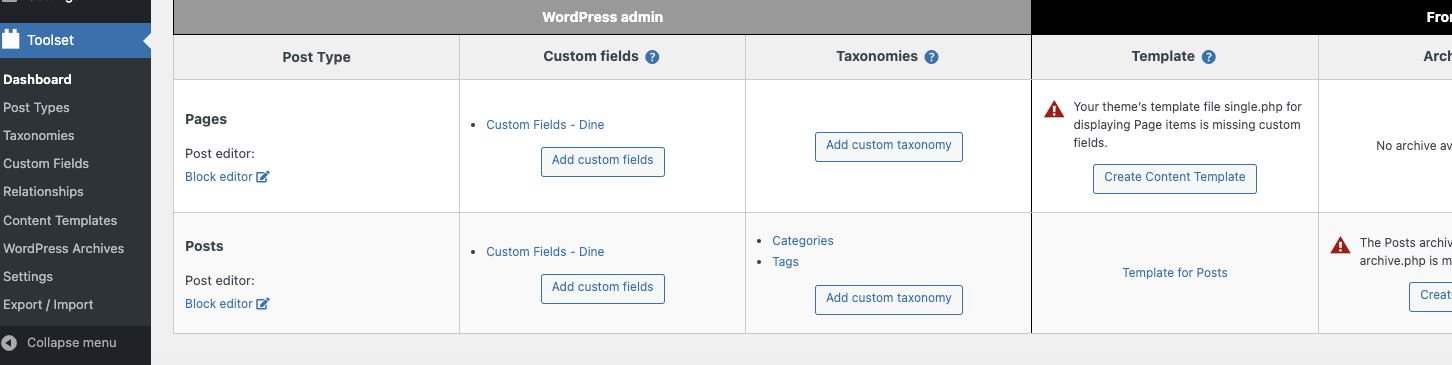Click Add custom fields button for Pages
Image resolution: width=1452 pixels, height=365 pixels.
603,161
